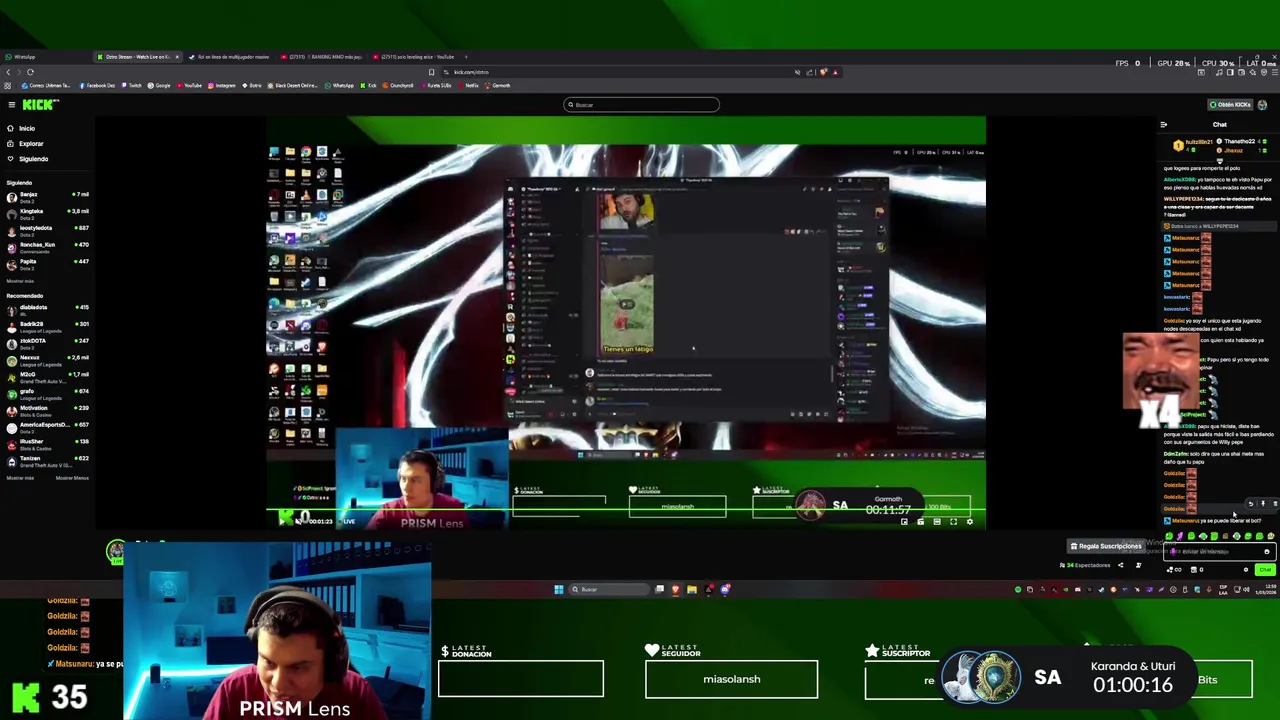Open Garmoth bookmark
The image size is (1280, 720).
click(498, 86)
